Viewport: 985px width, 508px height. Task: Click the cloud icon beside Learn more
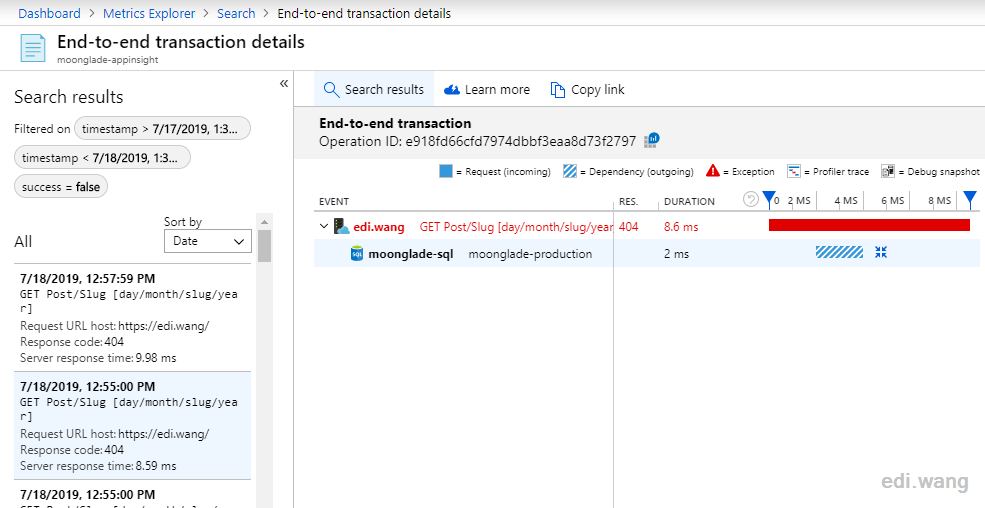(452, 90)
